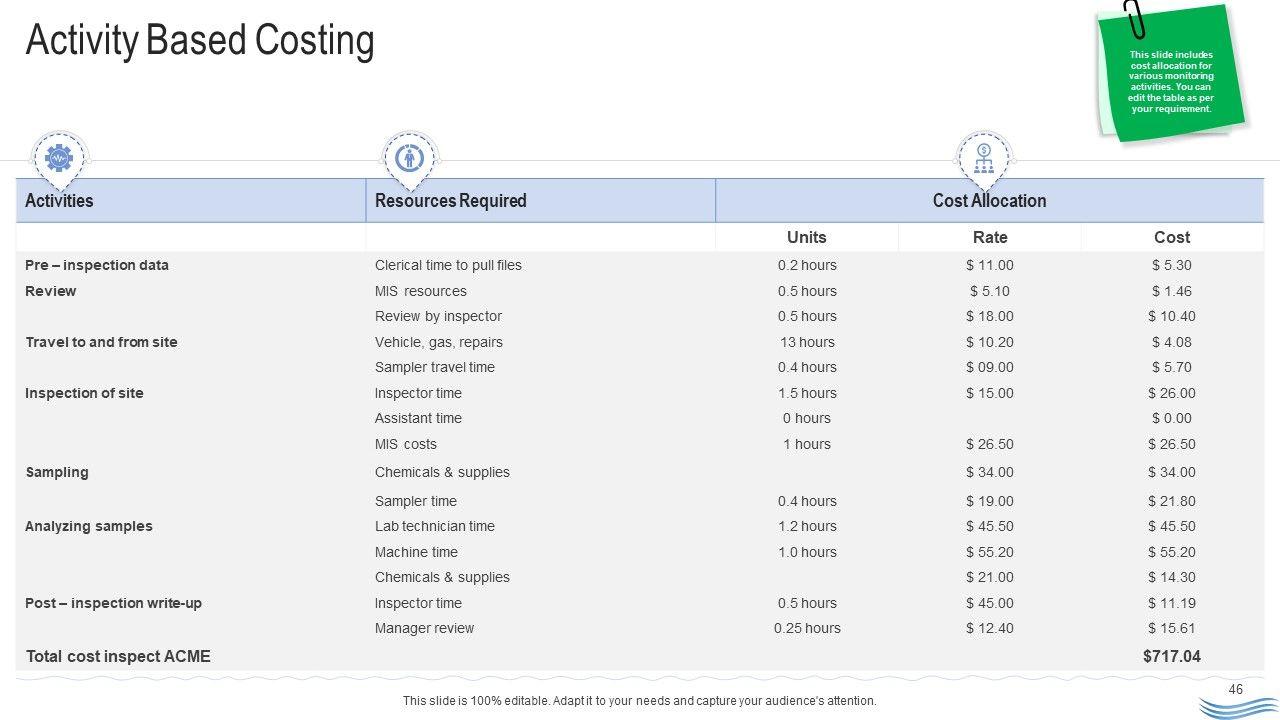Click the Manager review resource cell

[424, 628]
